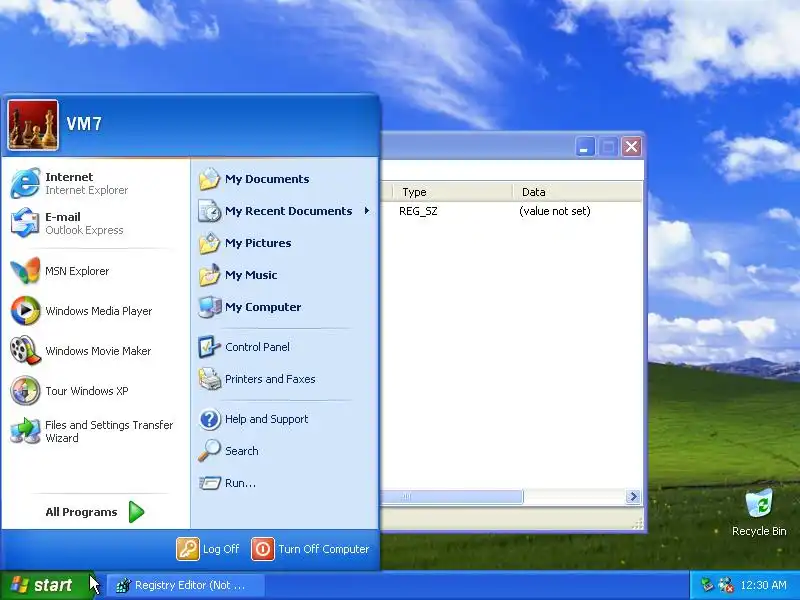Start Windows Media Player
The image size is (800, 600).
(x=95, y=311)
